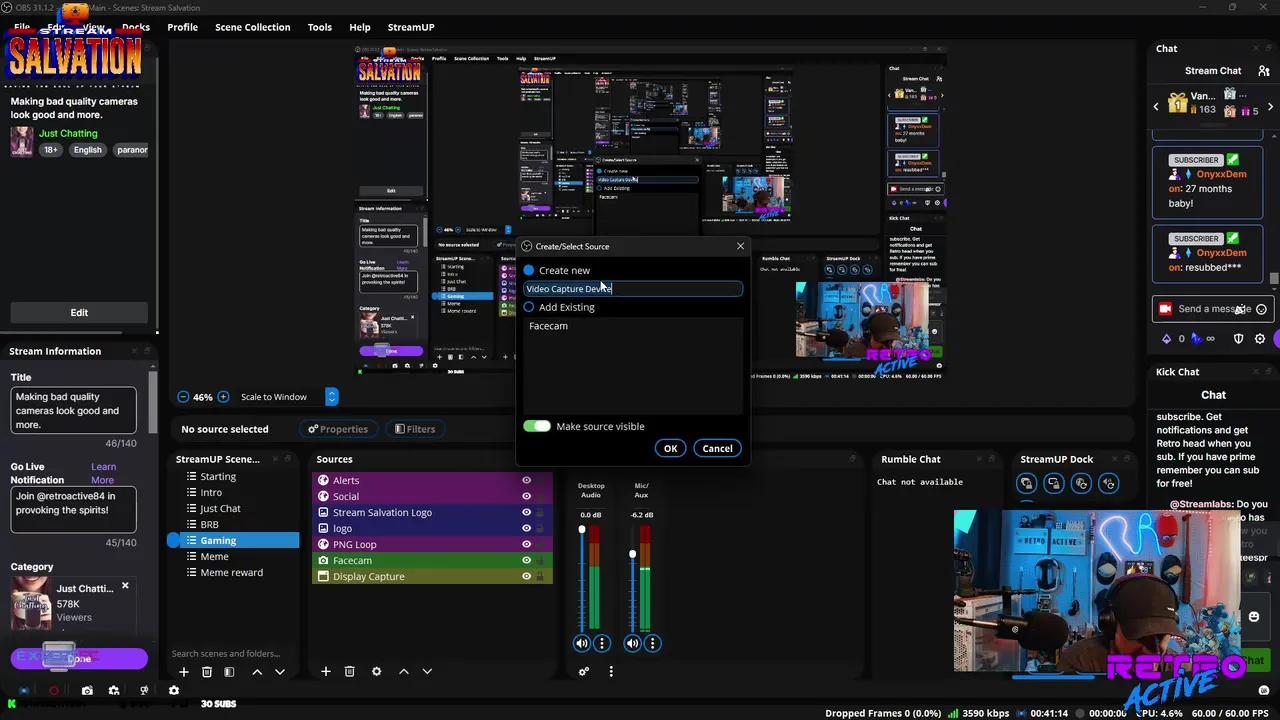The image size is (1280, 720).
Task: Hide the Social source using eye icon
Action: (x=526, y=497)
